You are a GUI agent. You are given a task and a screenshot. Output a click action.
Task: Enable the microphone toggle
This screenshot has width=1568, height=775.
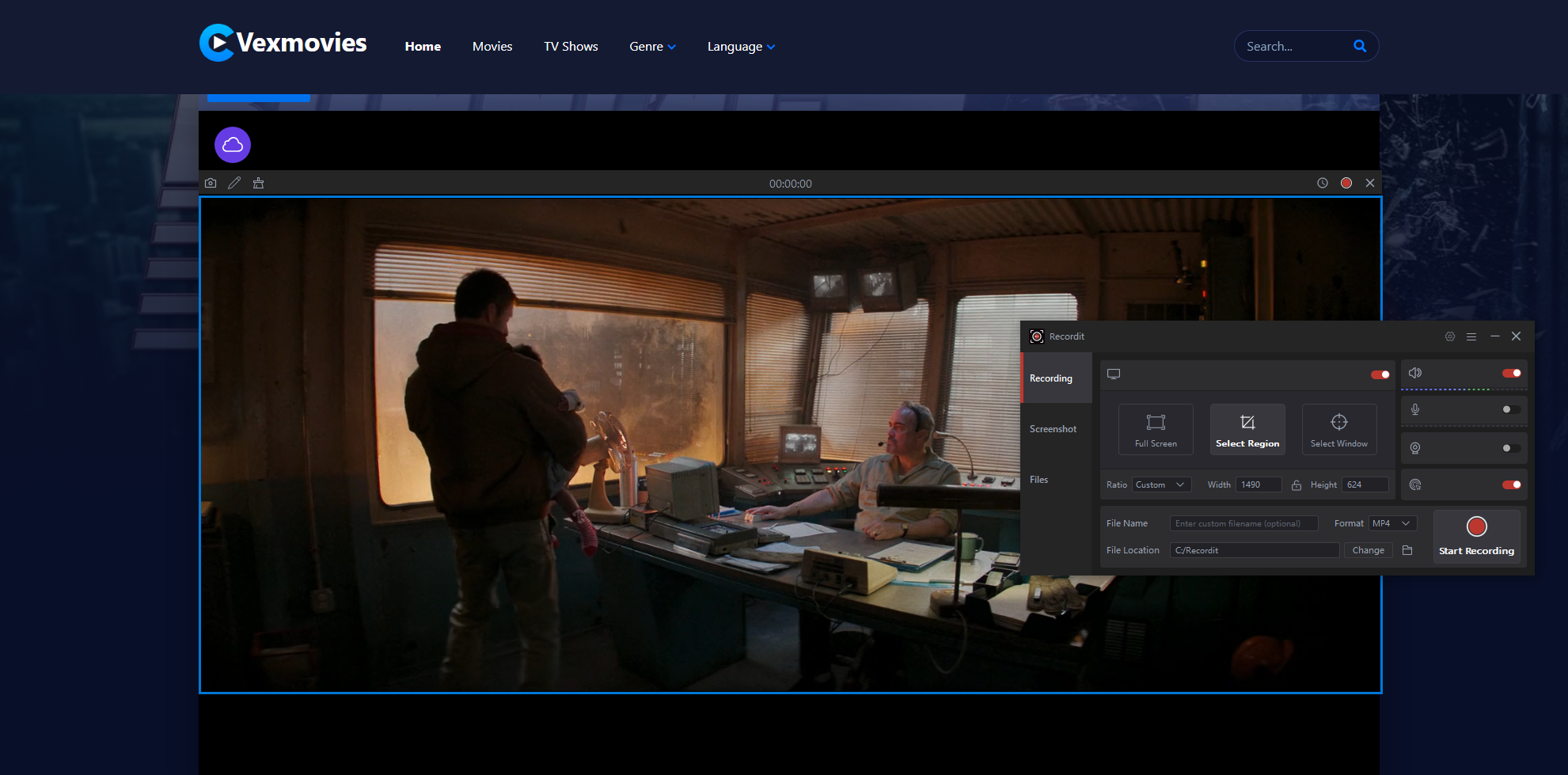coord(1511,409)
